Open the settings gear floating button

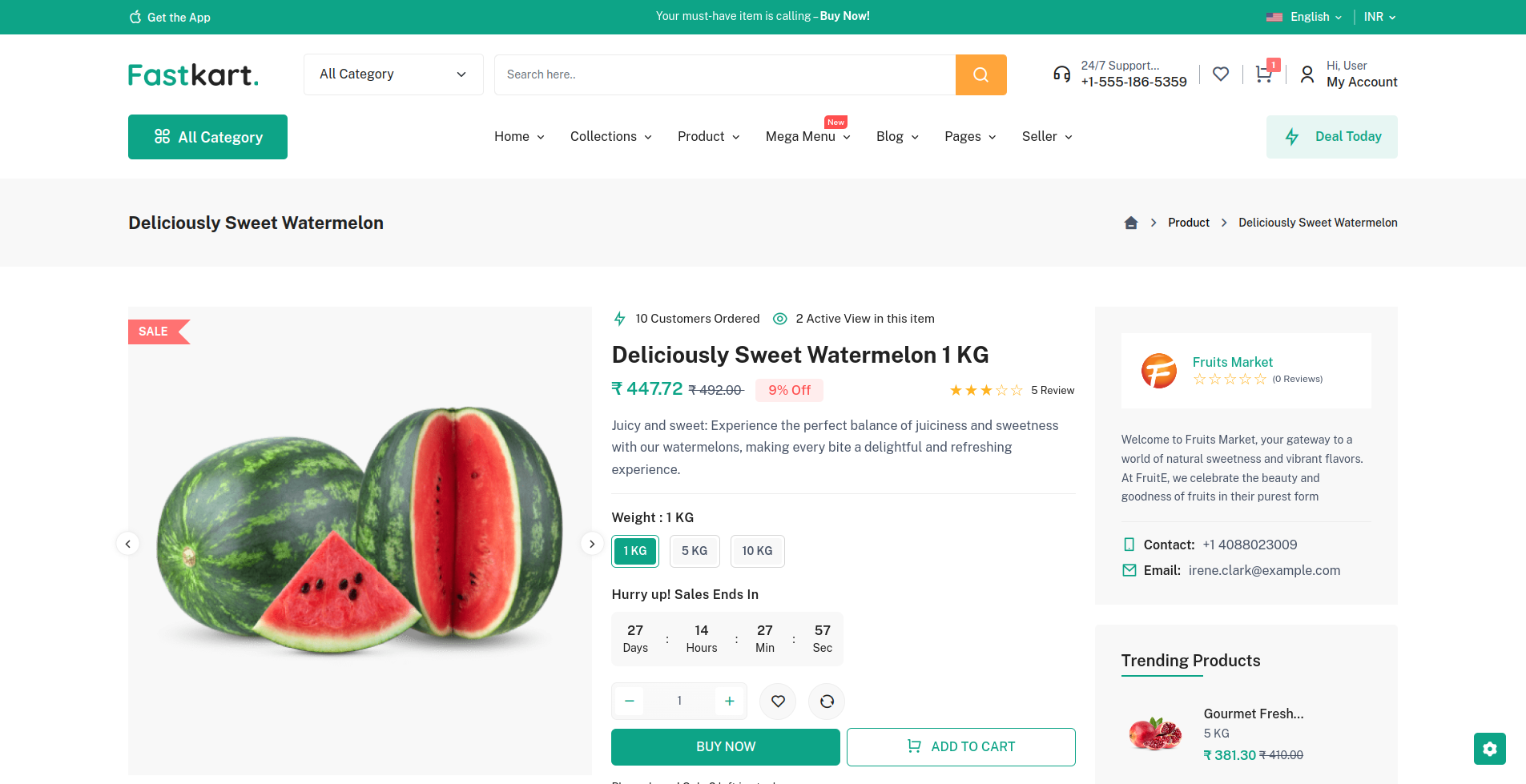(x=1489, y=749)
